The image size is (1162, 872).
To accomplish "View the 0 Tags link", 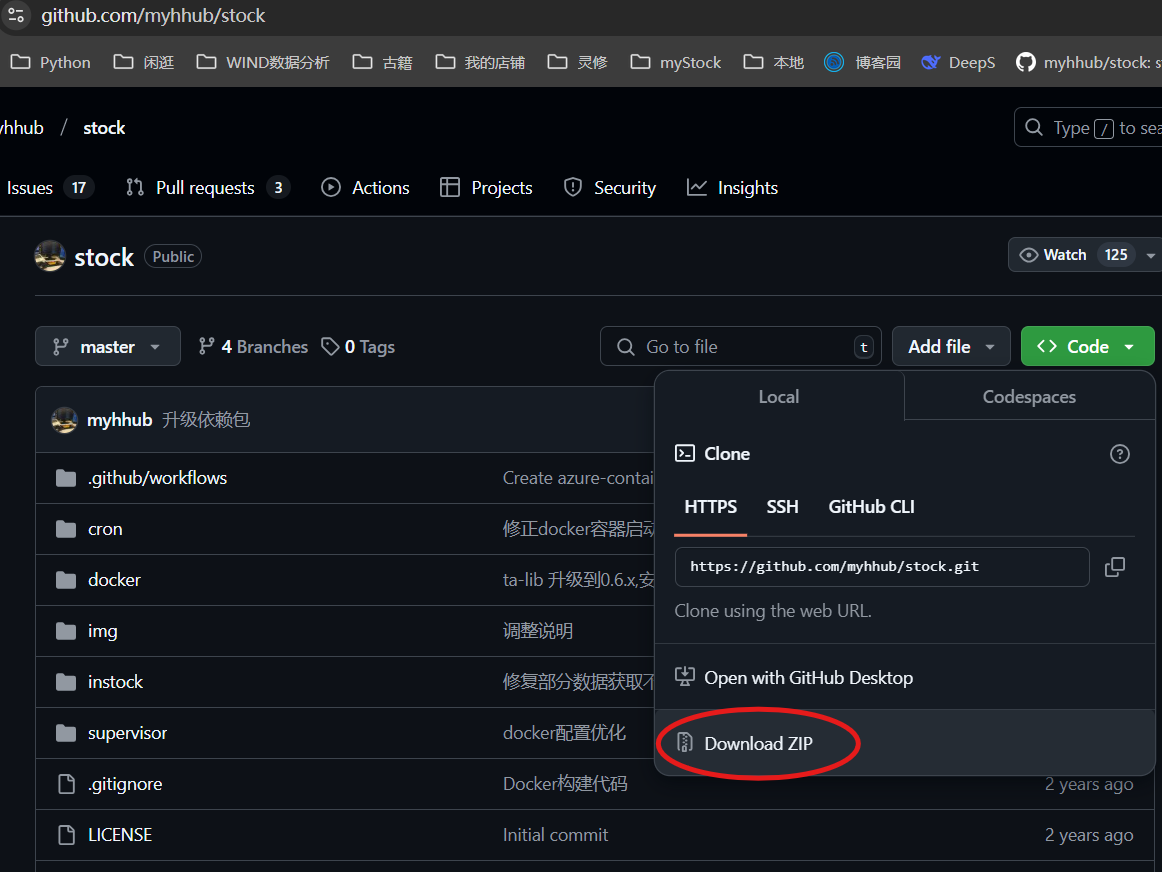I will tap(358, 347).
